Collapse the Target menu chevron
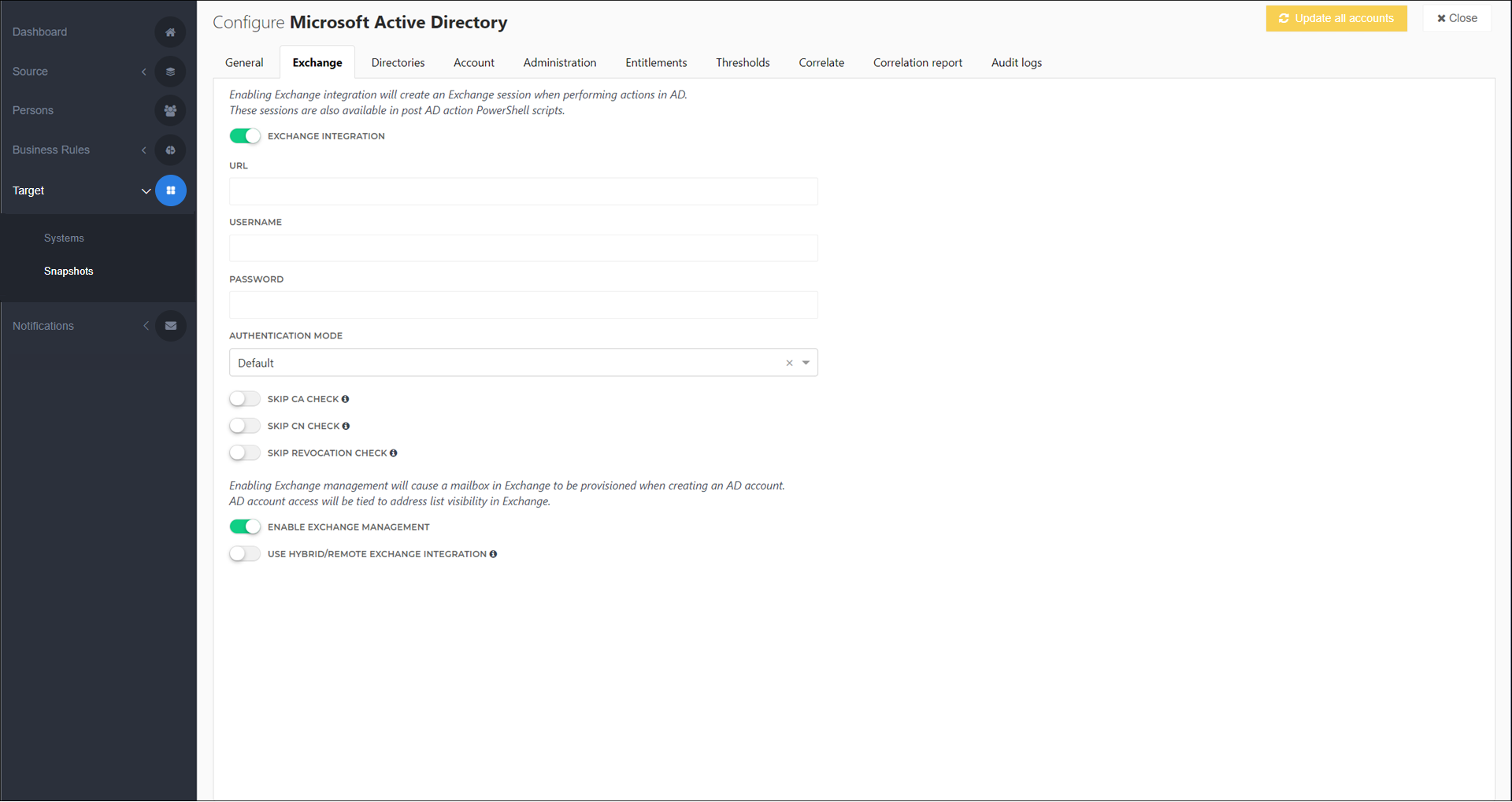Image resolution: width=1512 pixels, height=802 pixels. 146,190
